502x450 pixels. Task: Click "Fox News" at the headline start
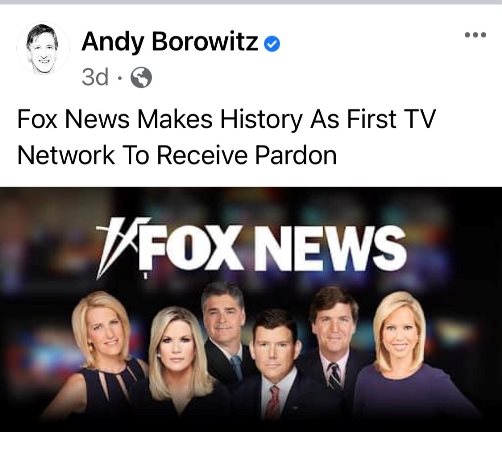coord(73,119)
